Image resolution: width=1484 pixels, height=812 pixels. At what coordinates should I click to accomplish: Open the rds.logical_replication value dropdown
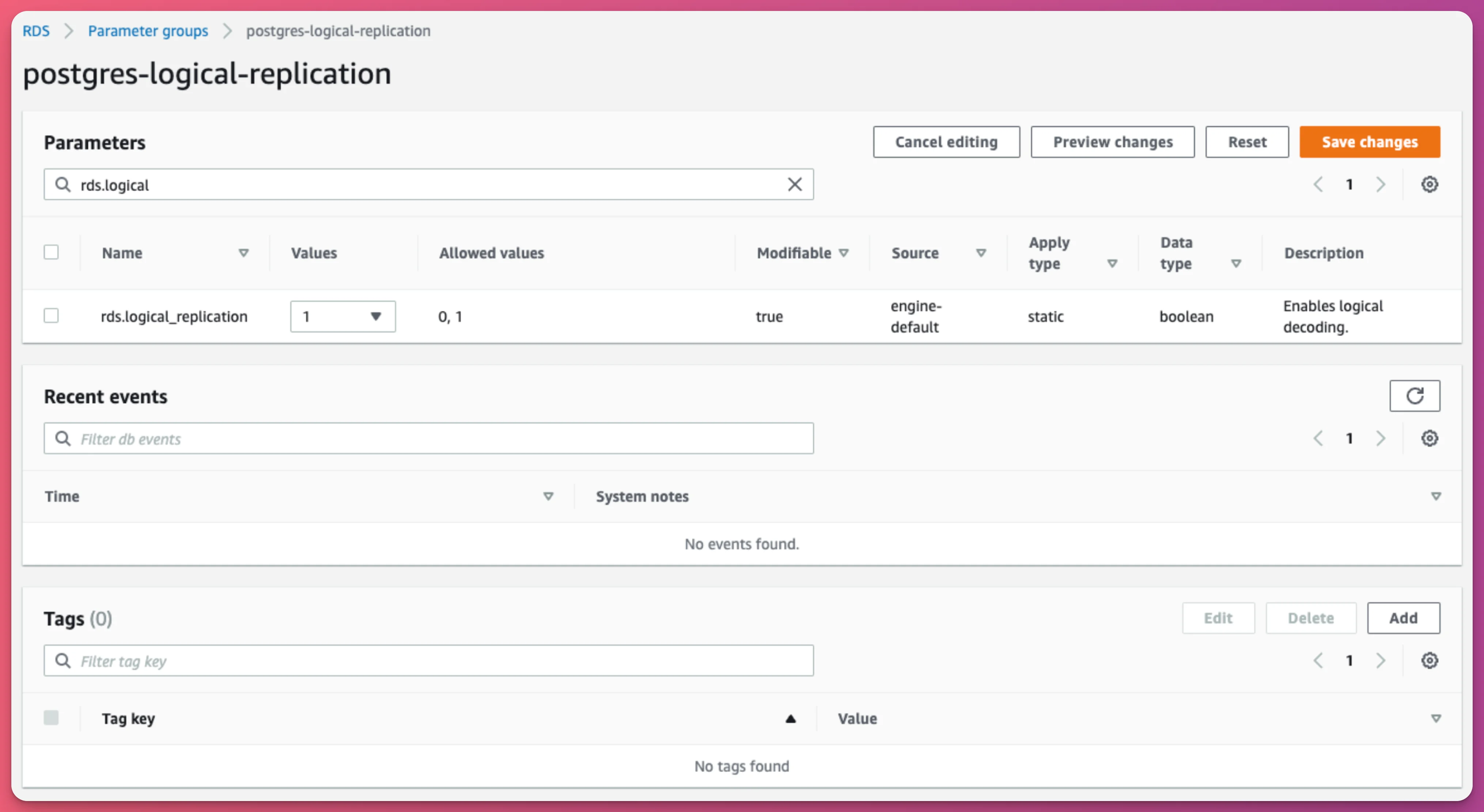pyautogui.click(x=343, y=316)
